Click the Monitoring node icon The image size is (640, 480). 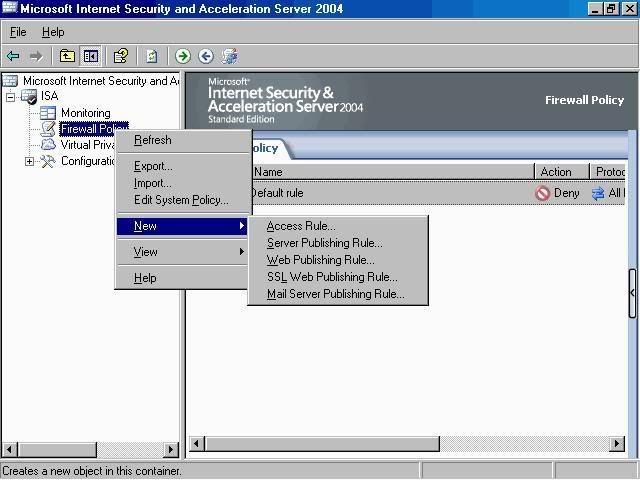pos(48,113)
